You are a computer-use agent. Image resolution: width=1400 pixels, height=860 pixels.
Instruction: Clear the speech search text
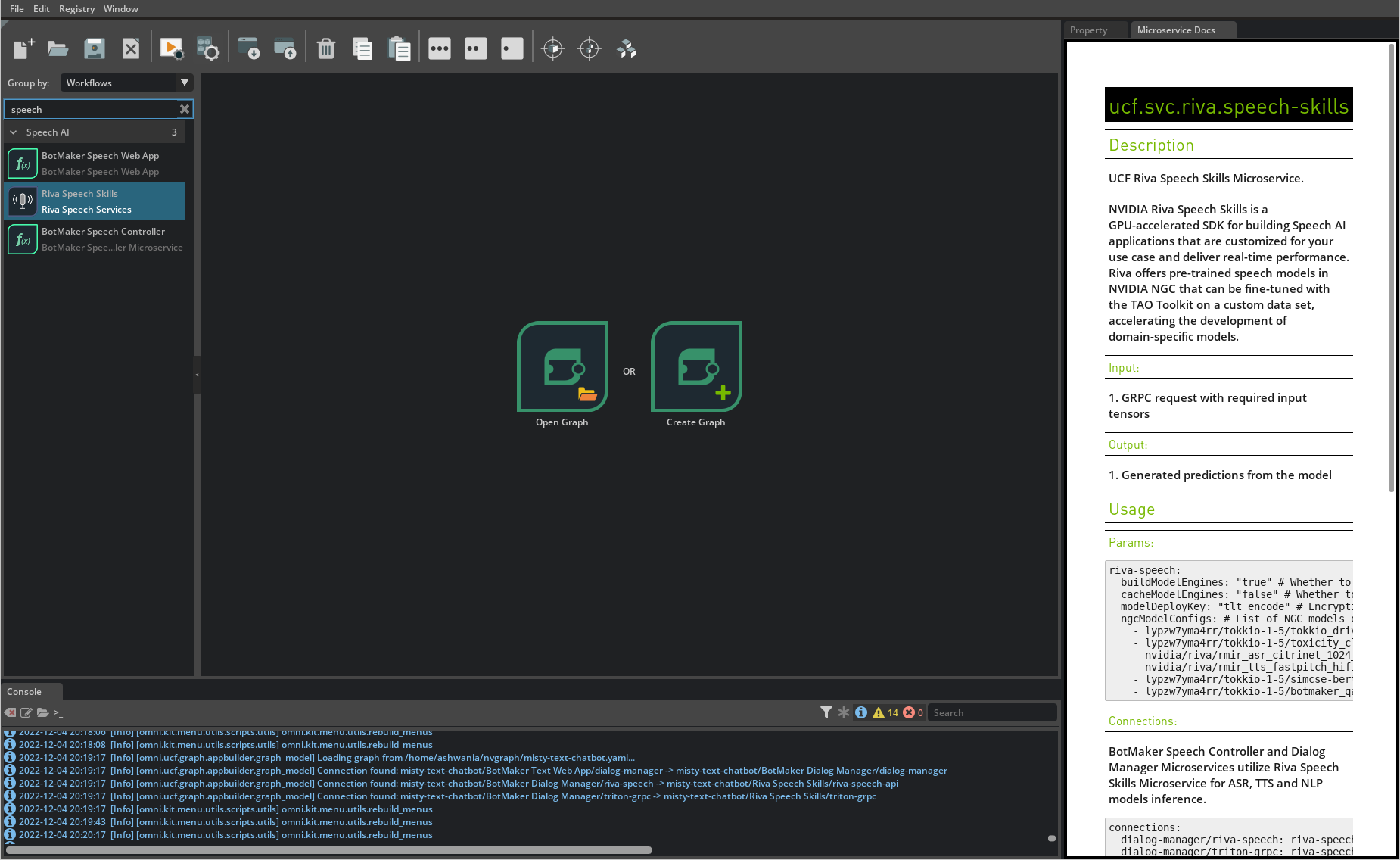click(185, 109)
